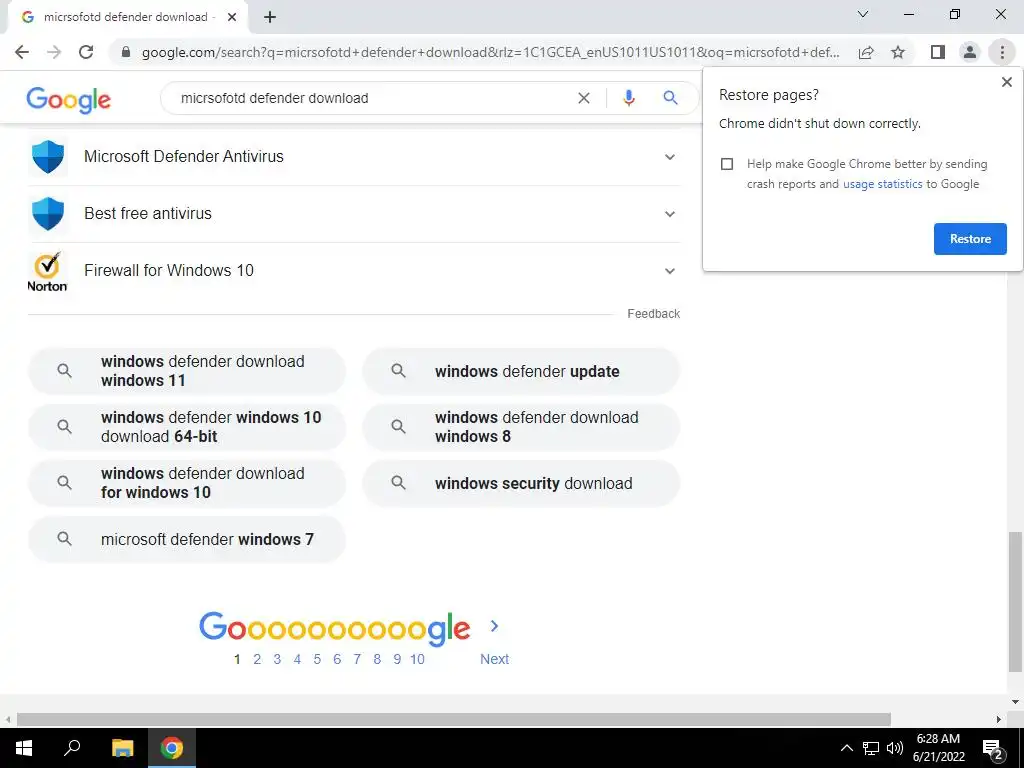This screenshot has height=768, width=1024.
Task: Submit search with the blue magnifier icon
Action: [670, 98]
